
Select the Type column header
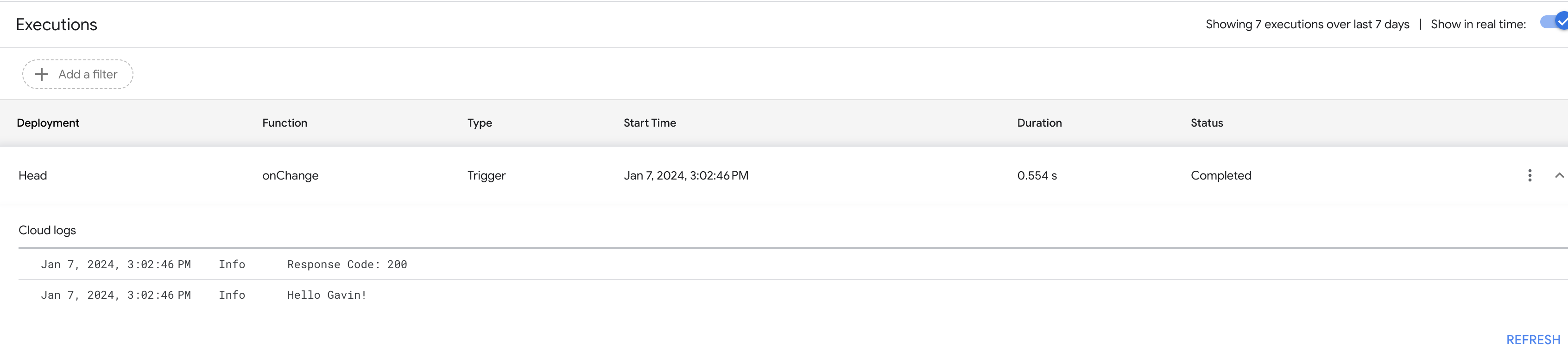click(479, 123)
